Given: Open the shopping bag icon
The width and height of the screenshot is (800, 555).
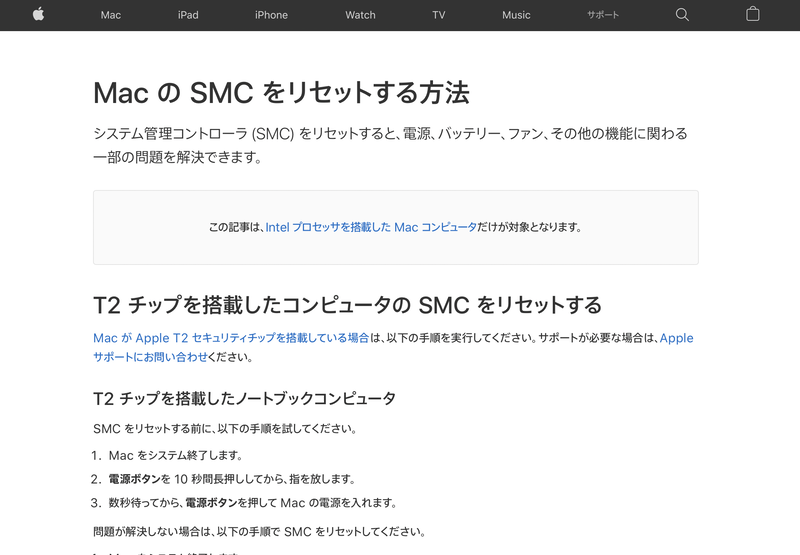Looking at the screenshot, I should pos(753,14).
